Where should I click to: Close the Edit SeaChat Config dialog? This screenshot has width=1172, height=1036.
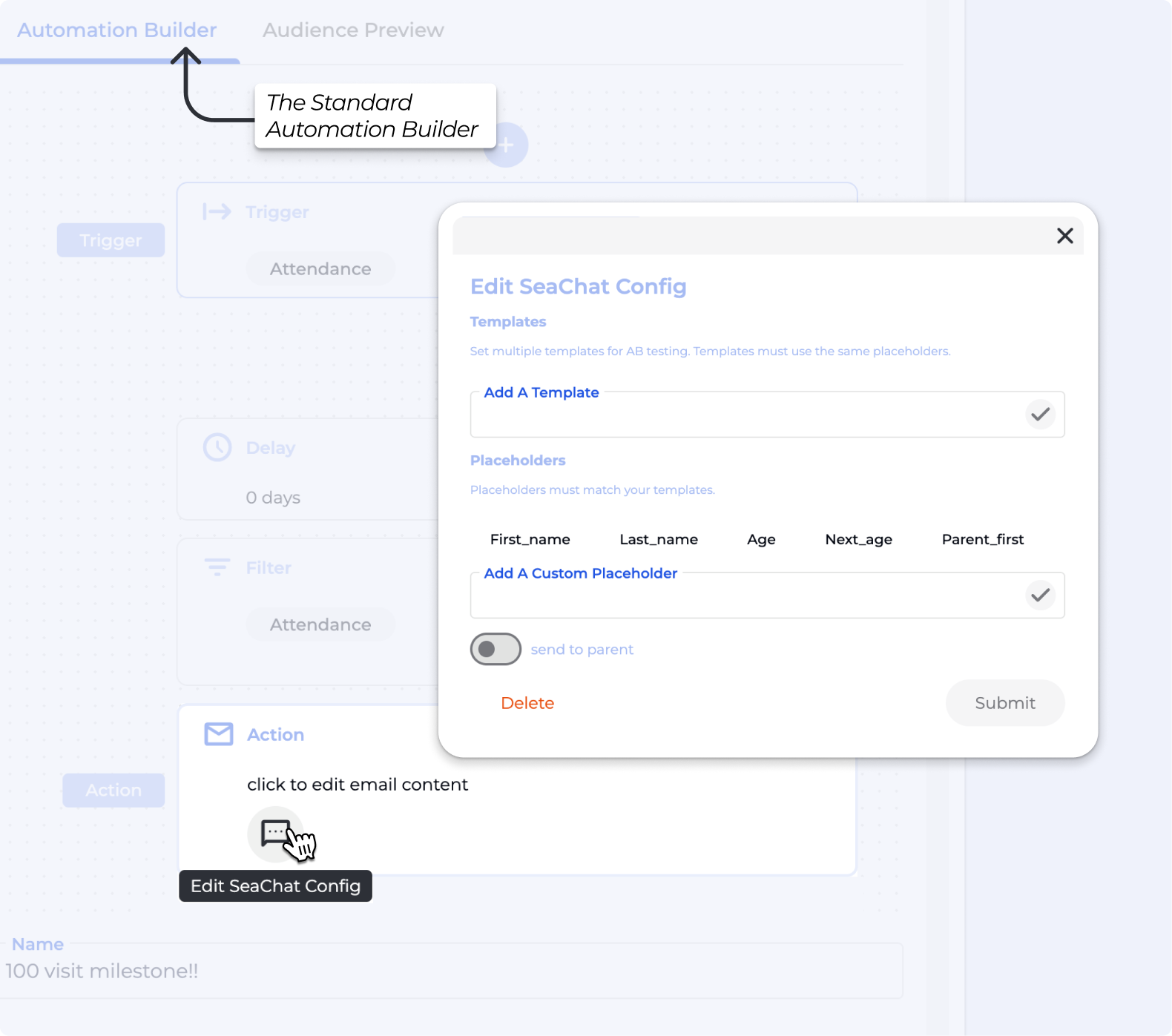tap(1064, 236)
